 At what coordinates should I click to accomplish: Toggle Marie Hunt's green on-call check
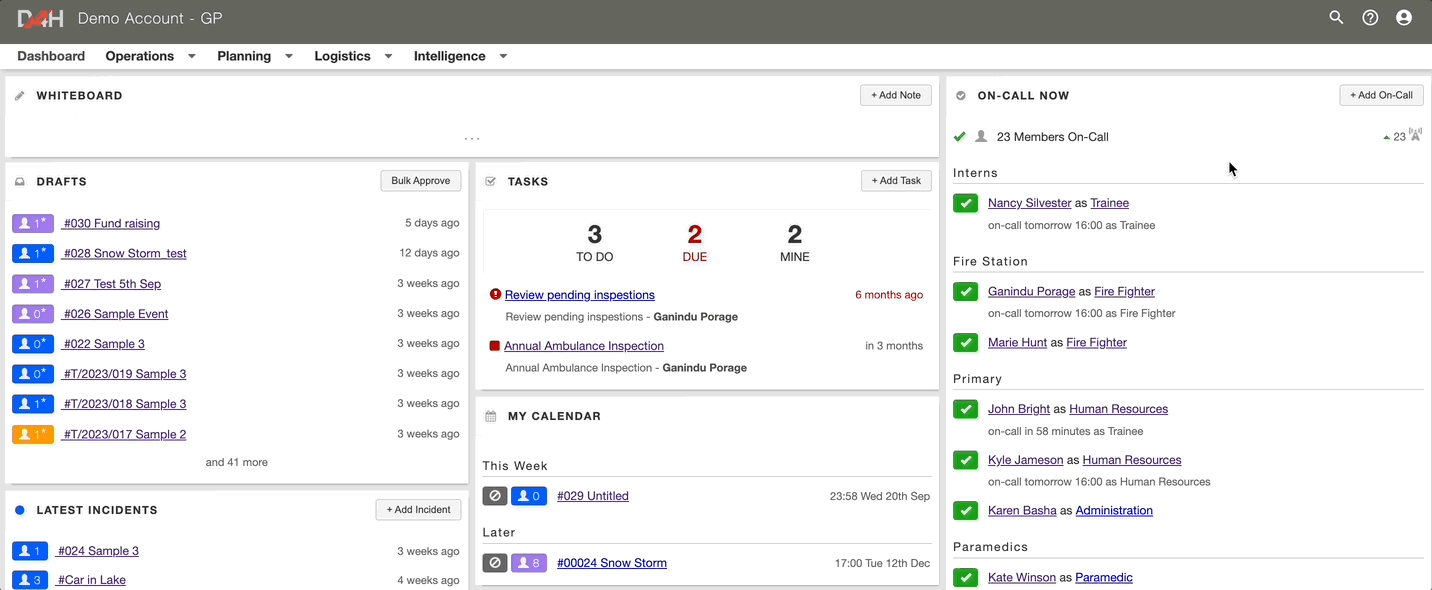tap(965, 342)
